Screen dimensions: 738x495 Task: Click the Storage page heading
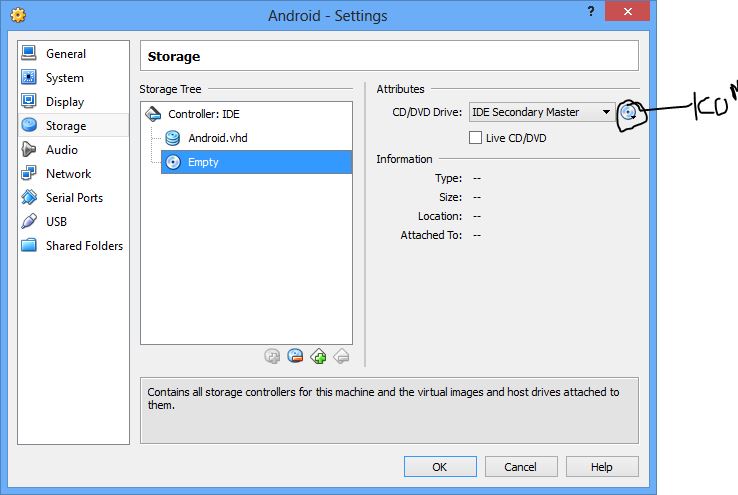click(x=174, y=56)
